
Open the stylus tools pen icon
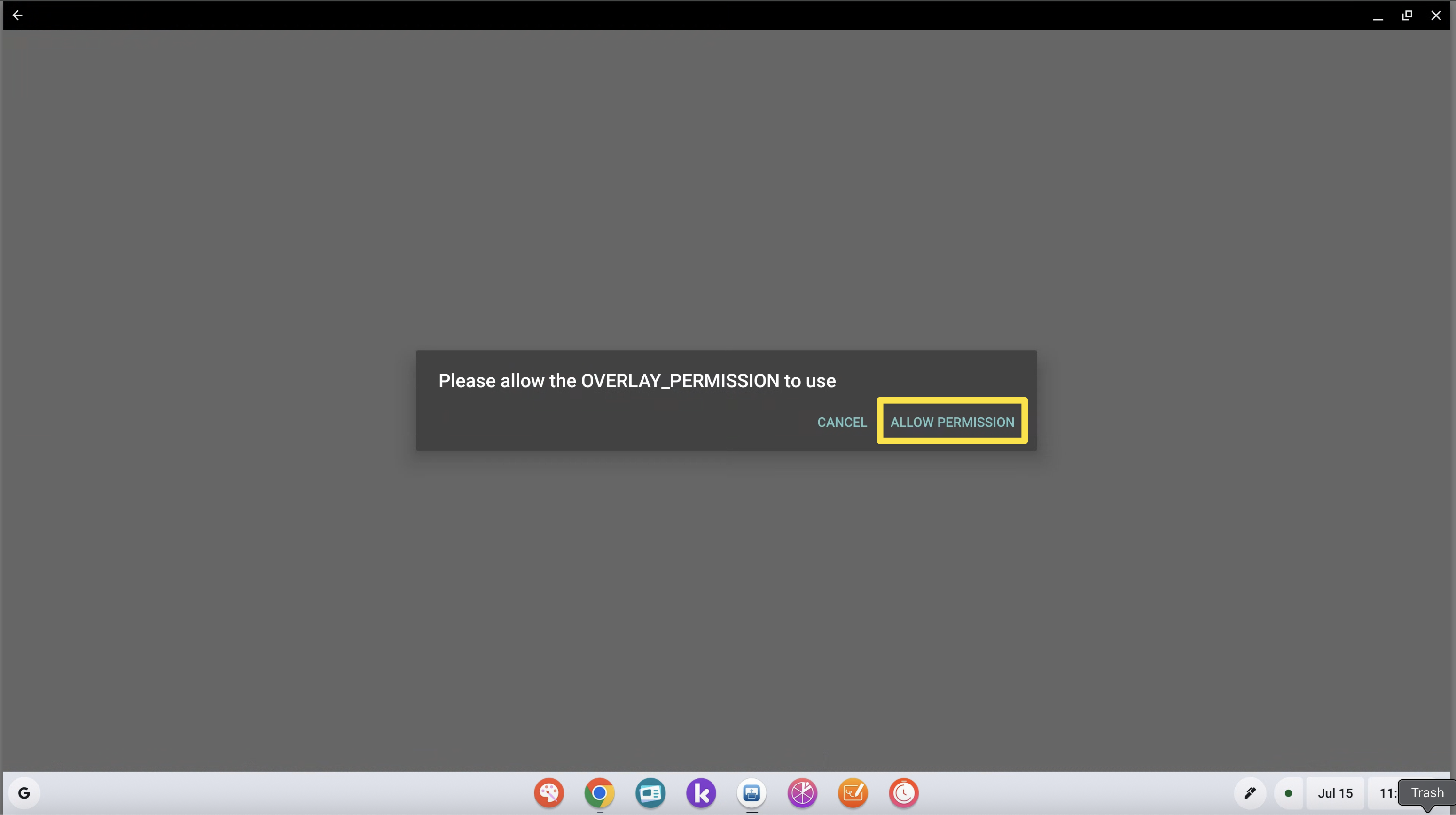(x=1250, y=793)
